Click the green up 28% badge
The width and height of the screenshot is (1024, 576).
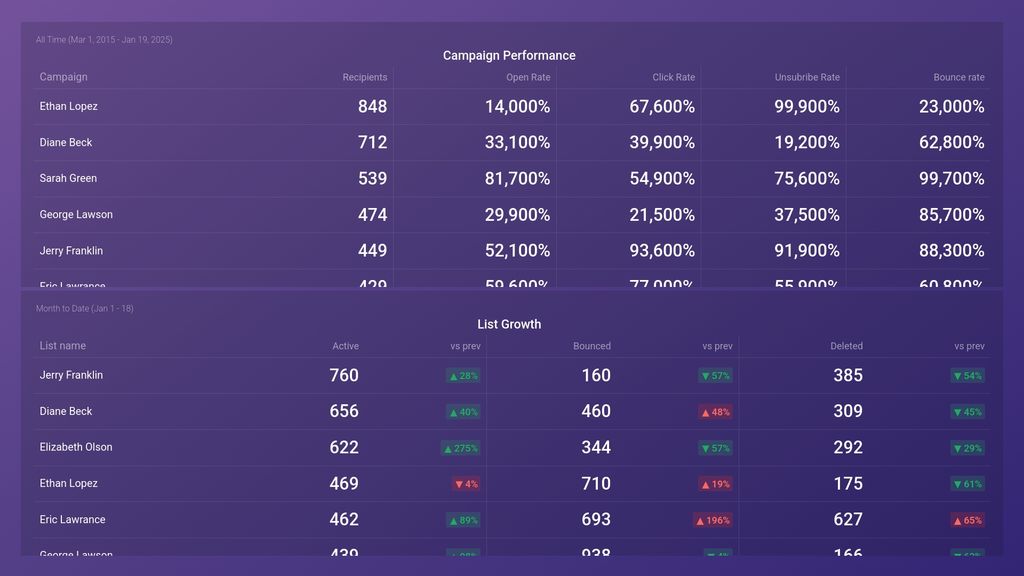463,376
